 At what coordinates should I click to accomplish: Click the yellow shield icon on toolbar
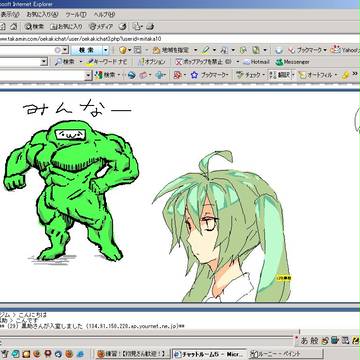coord(123,50)
